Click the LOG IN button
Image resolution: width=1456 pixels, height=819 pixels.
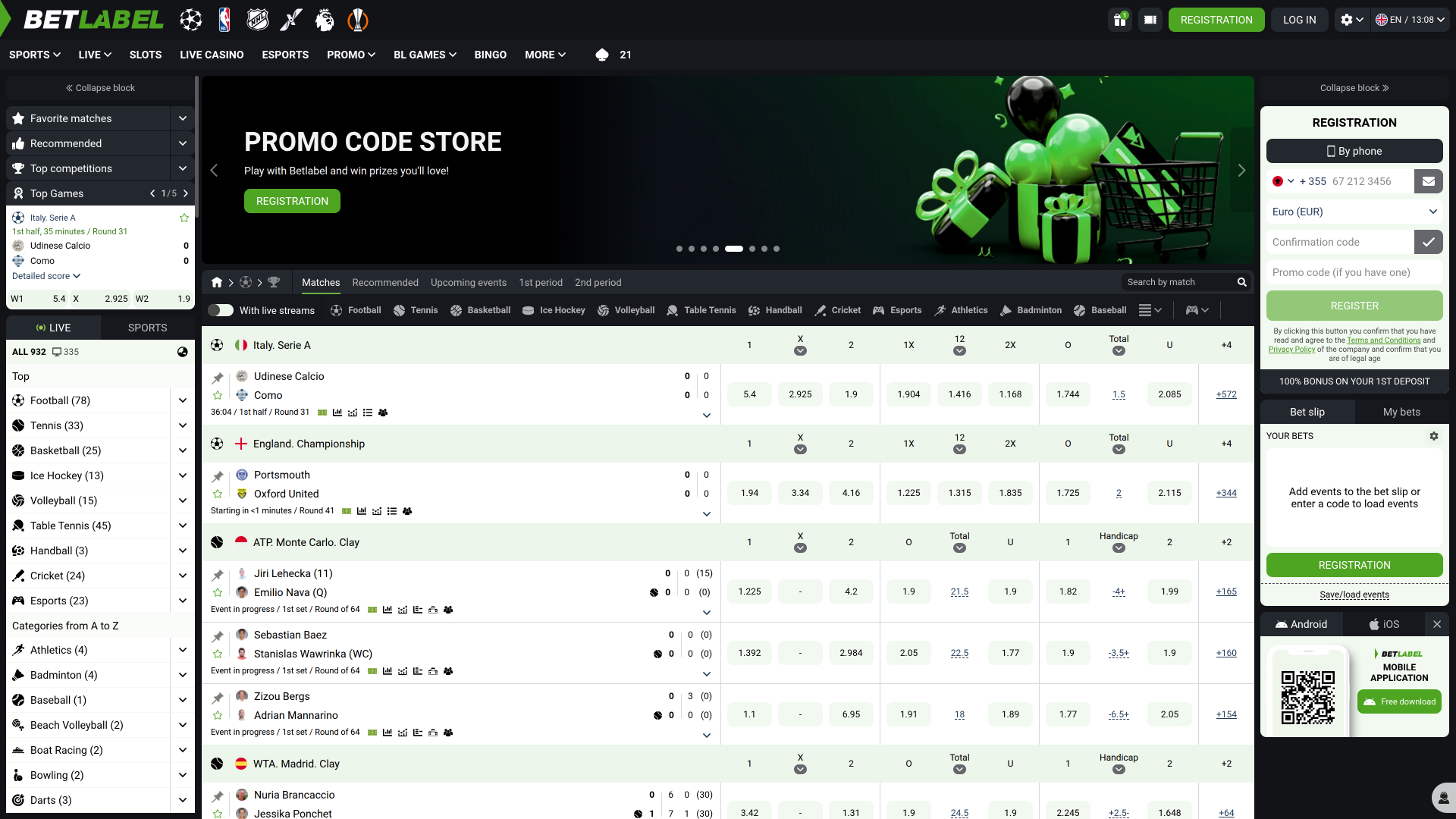pyautogui.click(x=1299, y=20)
